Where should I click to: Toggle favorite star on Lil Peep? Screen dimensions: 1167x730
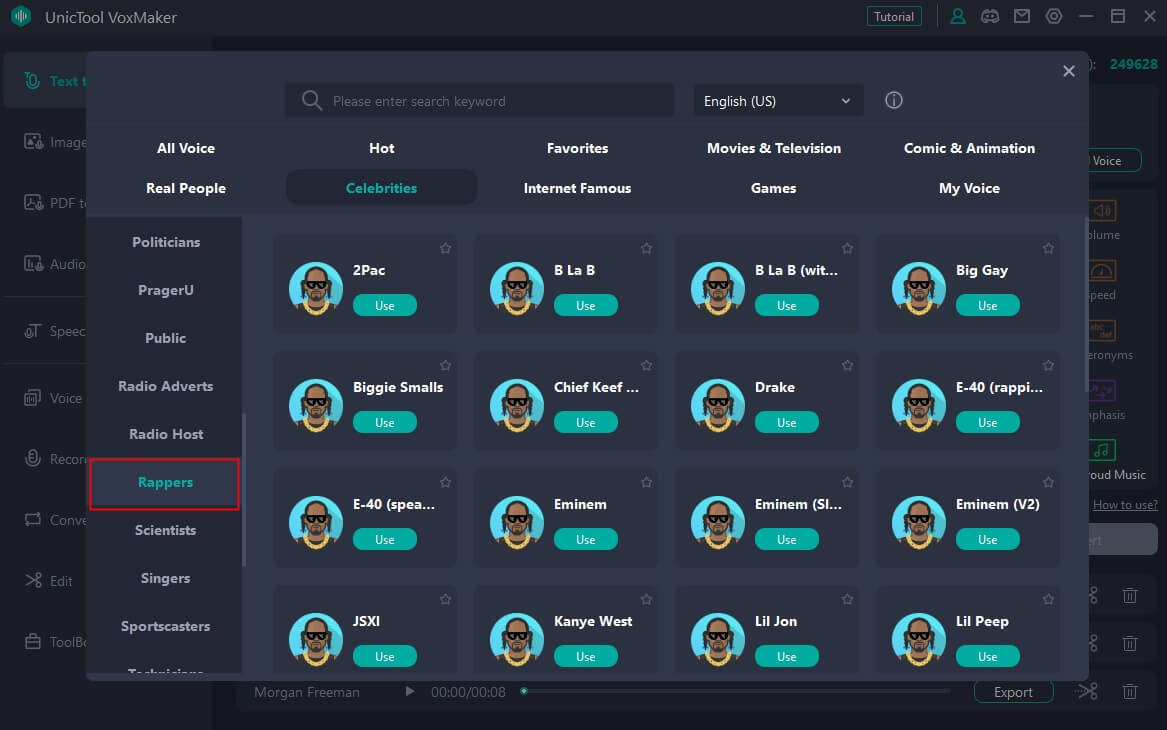(x=1048, y=599)
